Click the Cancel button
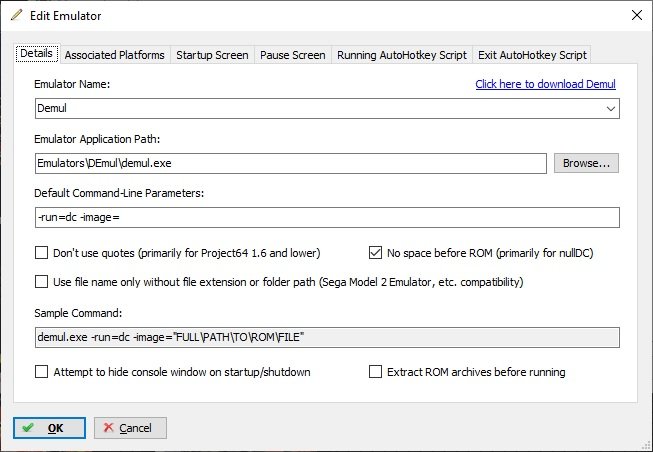 coord(130,428)
